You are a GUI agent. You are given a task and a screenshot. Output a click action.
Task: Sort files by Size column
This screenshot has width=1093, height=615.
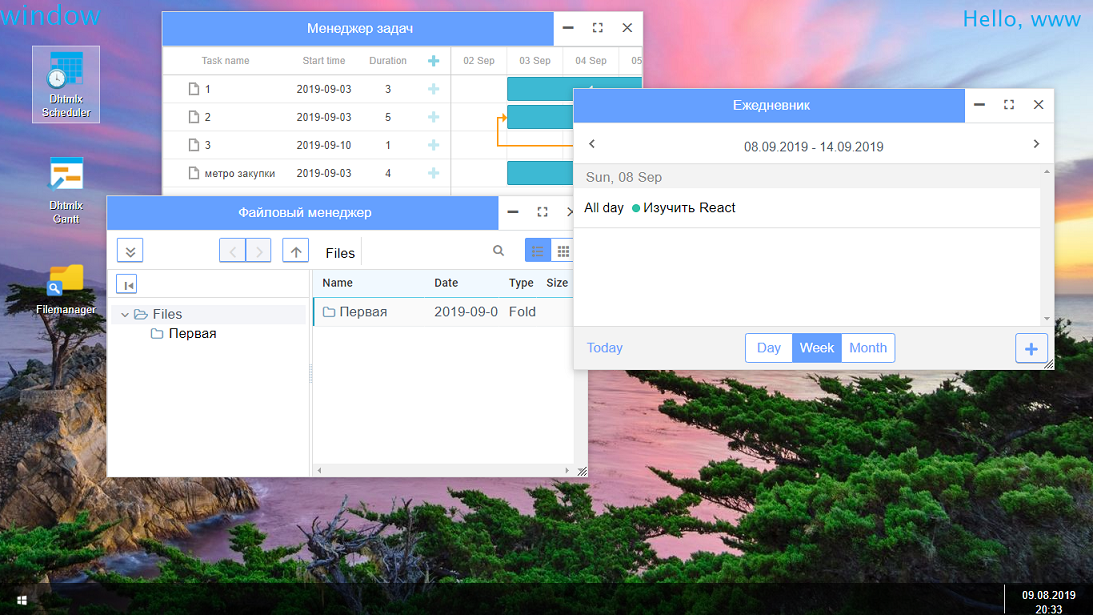[x=557, y=282]
